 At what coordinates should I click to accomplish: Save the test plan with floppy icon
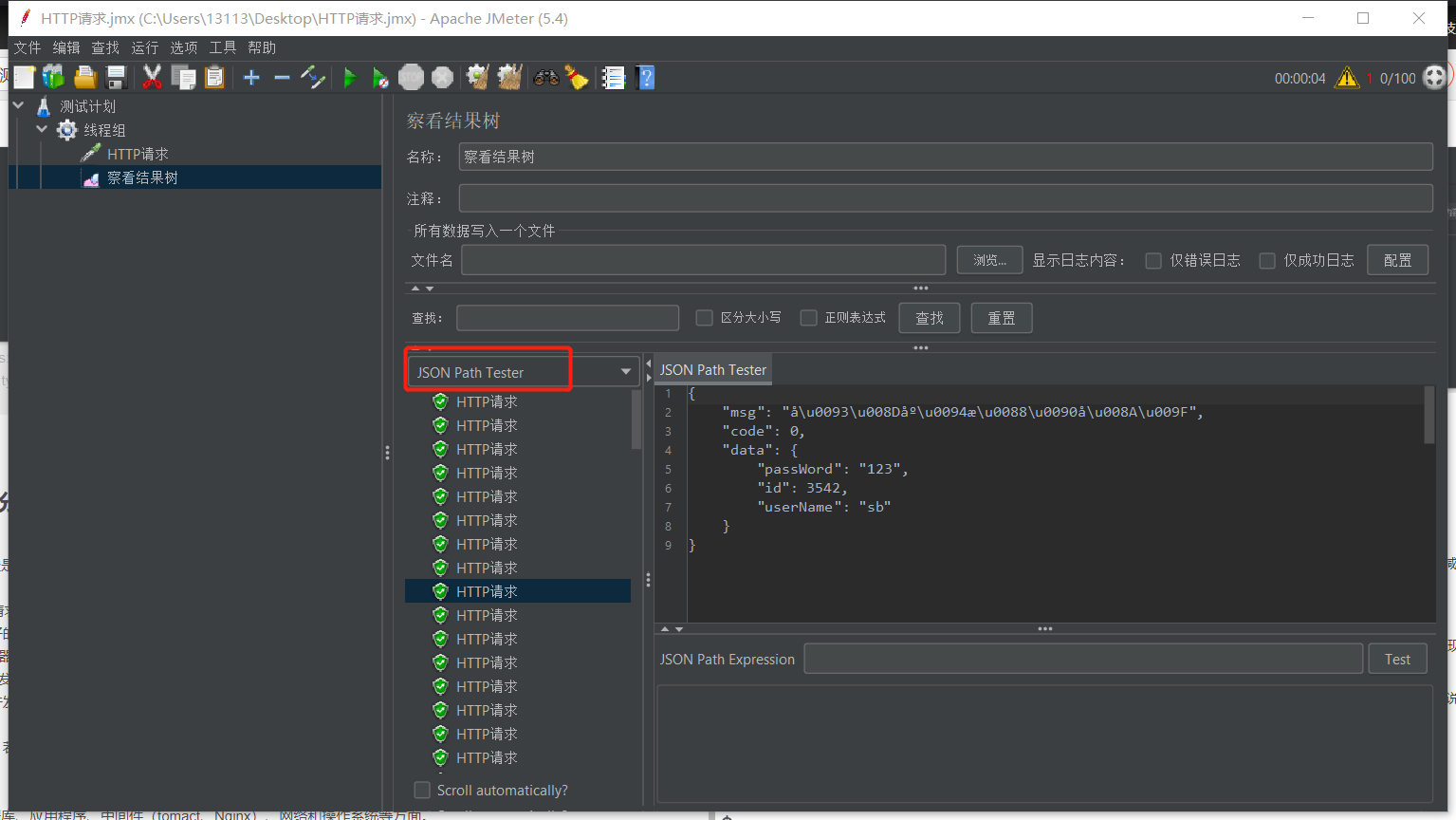(x=117, y=78)
